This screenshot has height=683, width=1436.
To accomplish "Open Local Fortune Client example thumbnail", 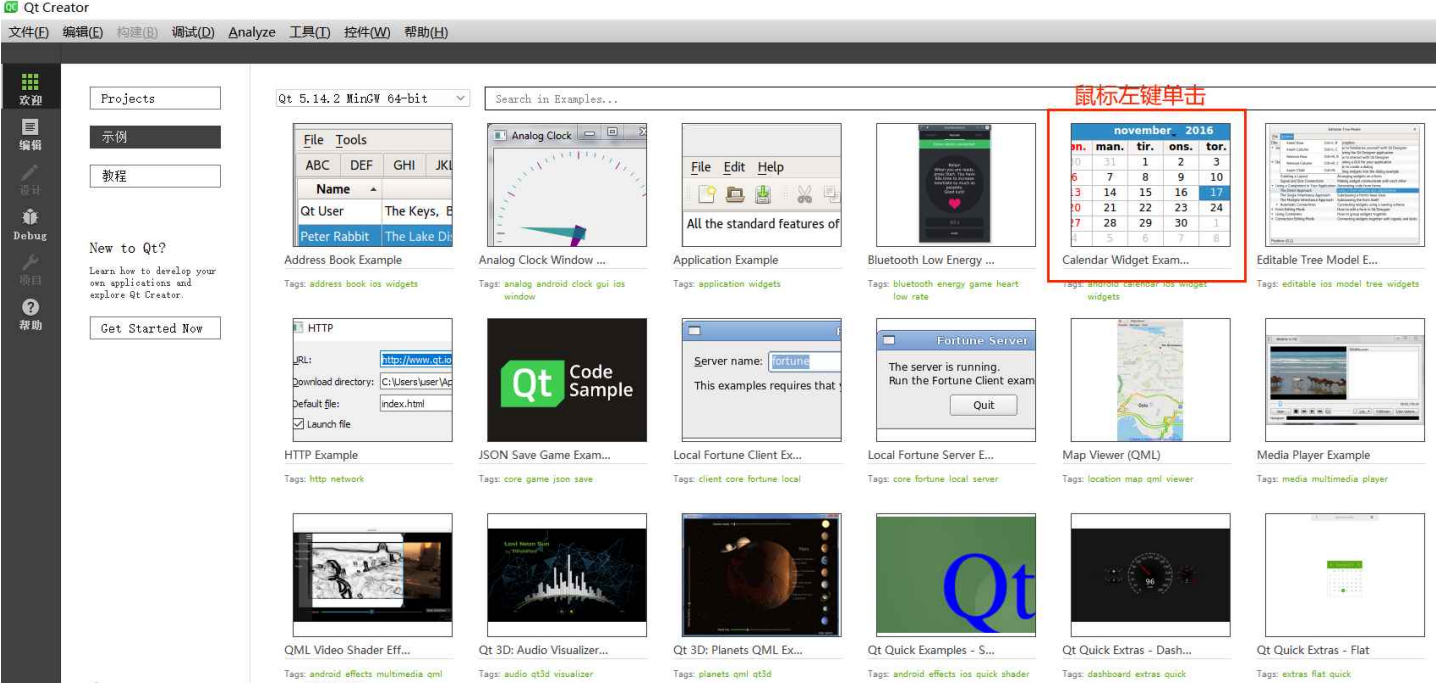I will pos(761,380).
